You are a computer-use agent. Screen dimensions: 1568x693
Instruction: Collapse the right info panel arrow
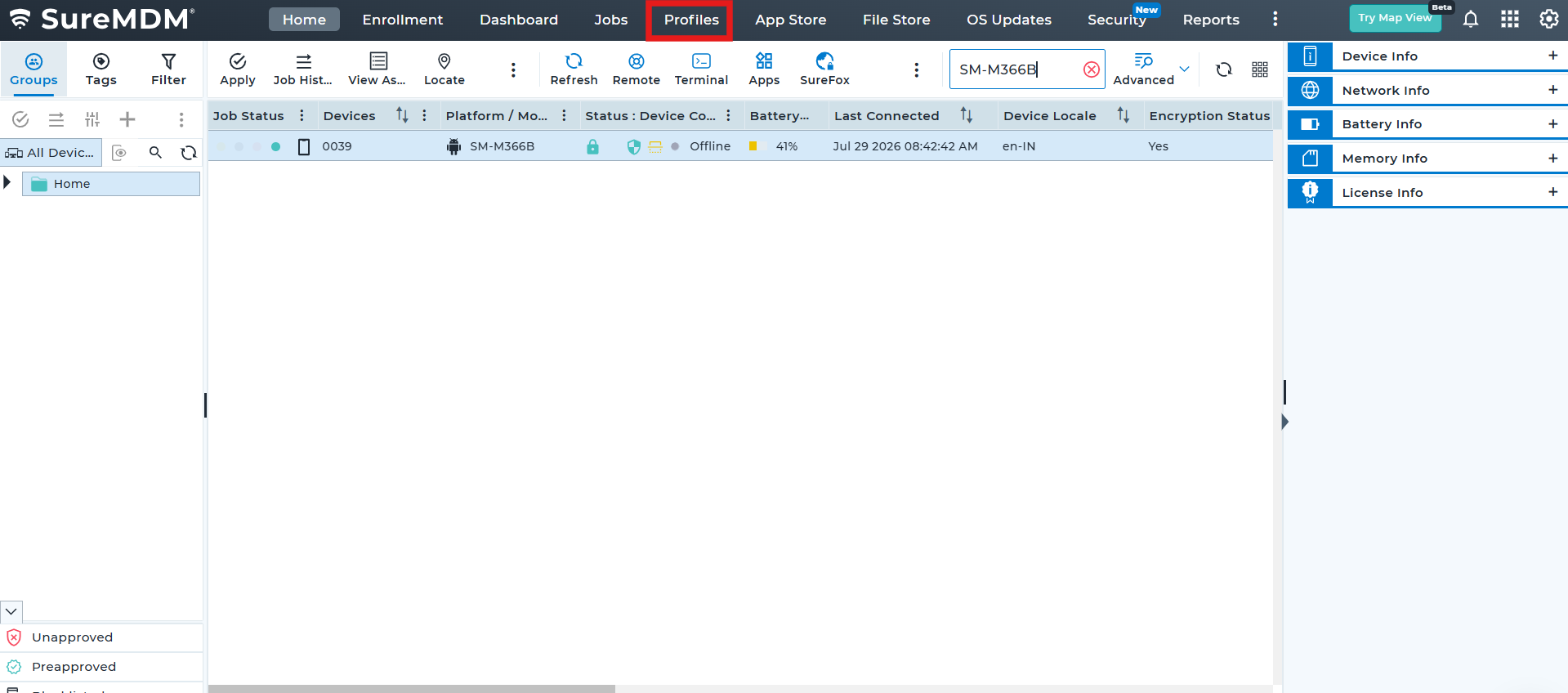click(1284, 422)
